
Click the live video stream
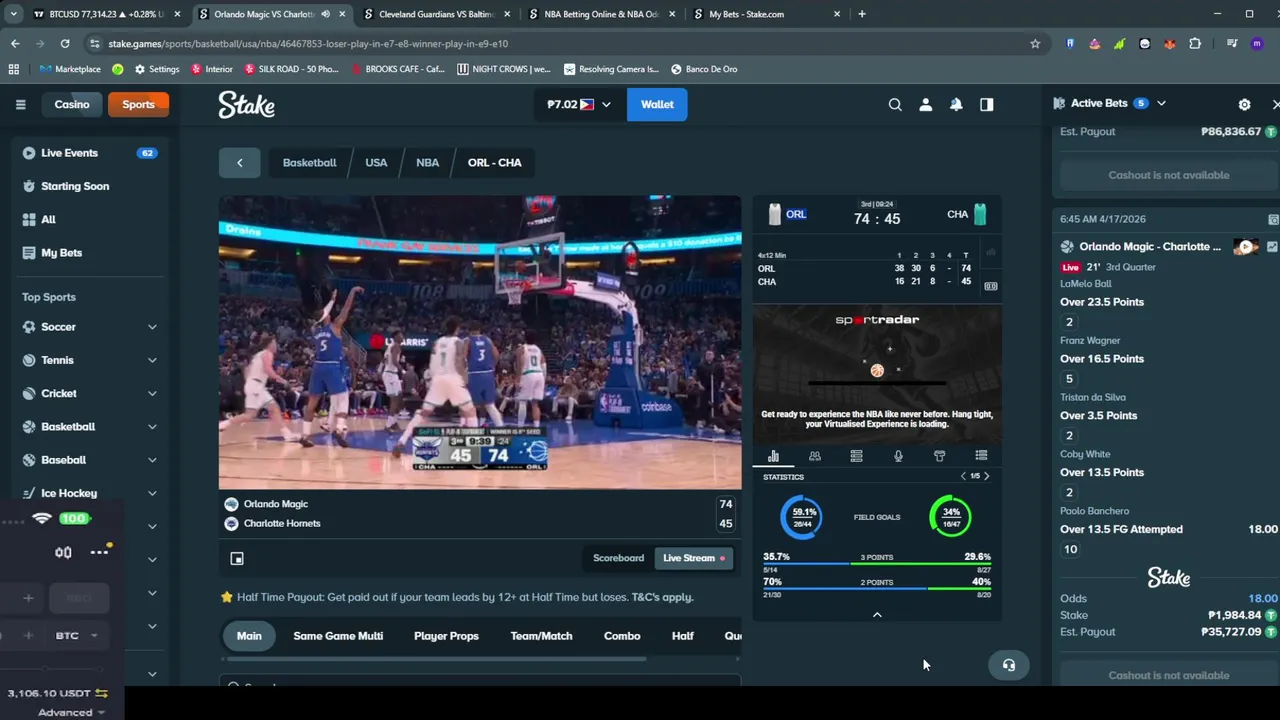pos(480,342)
